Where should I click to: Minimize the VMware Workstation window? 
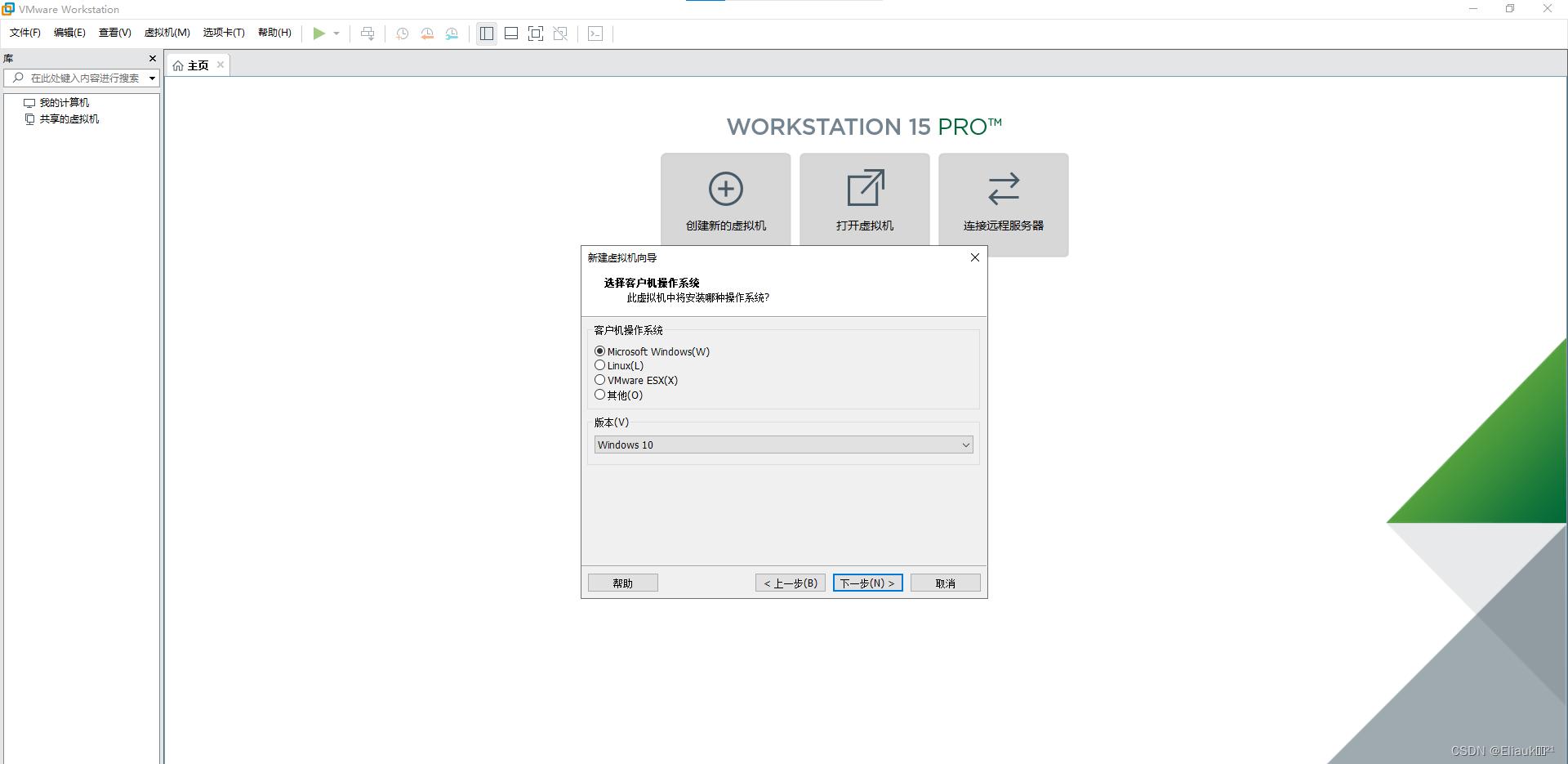[1473, 9]
